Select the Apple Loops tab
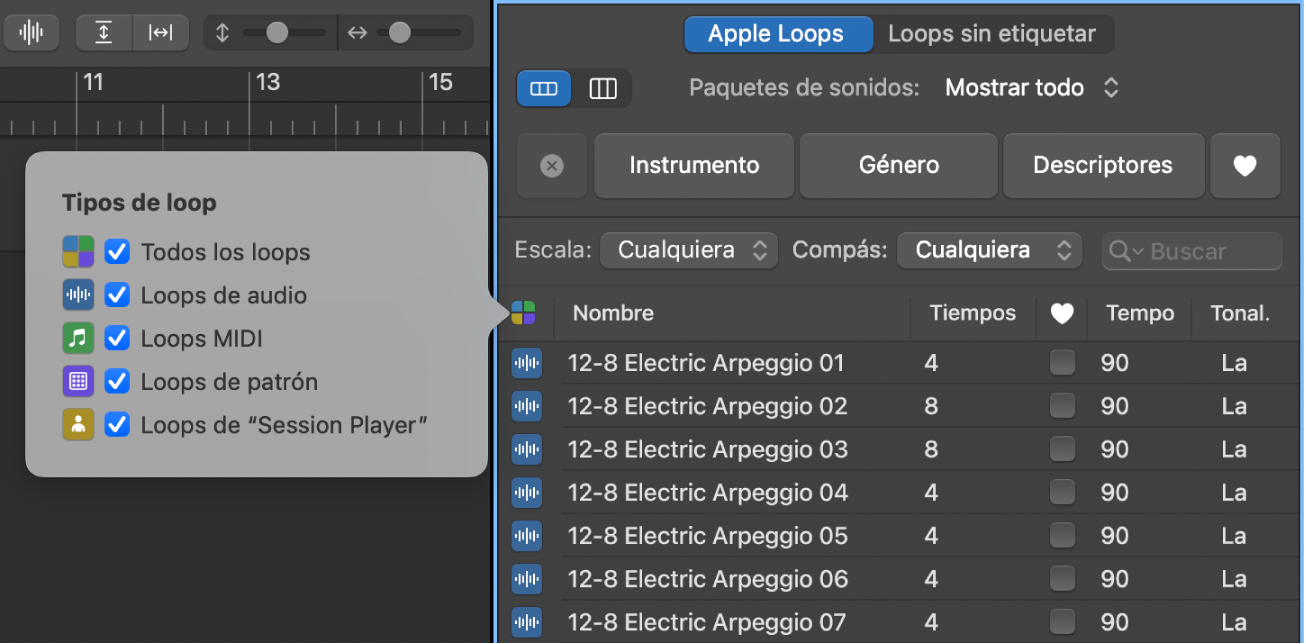The height and width of the screenshot is (644, 1306). pos(778,33)
